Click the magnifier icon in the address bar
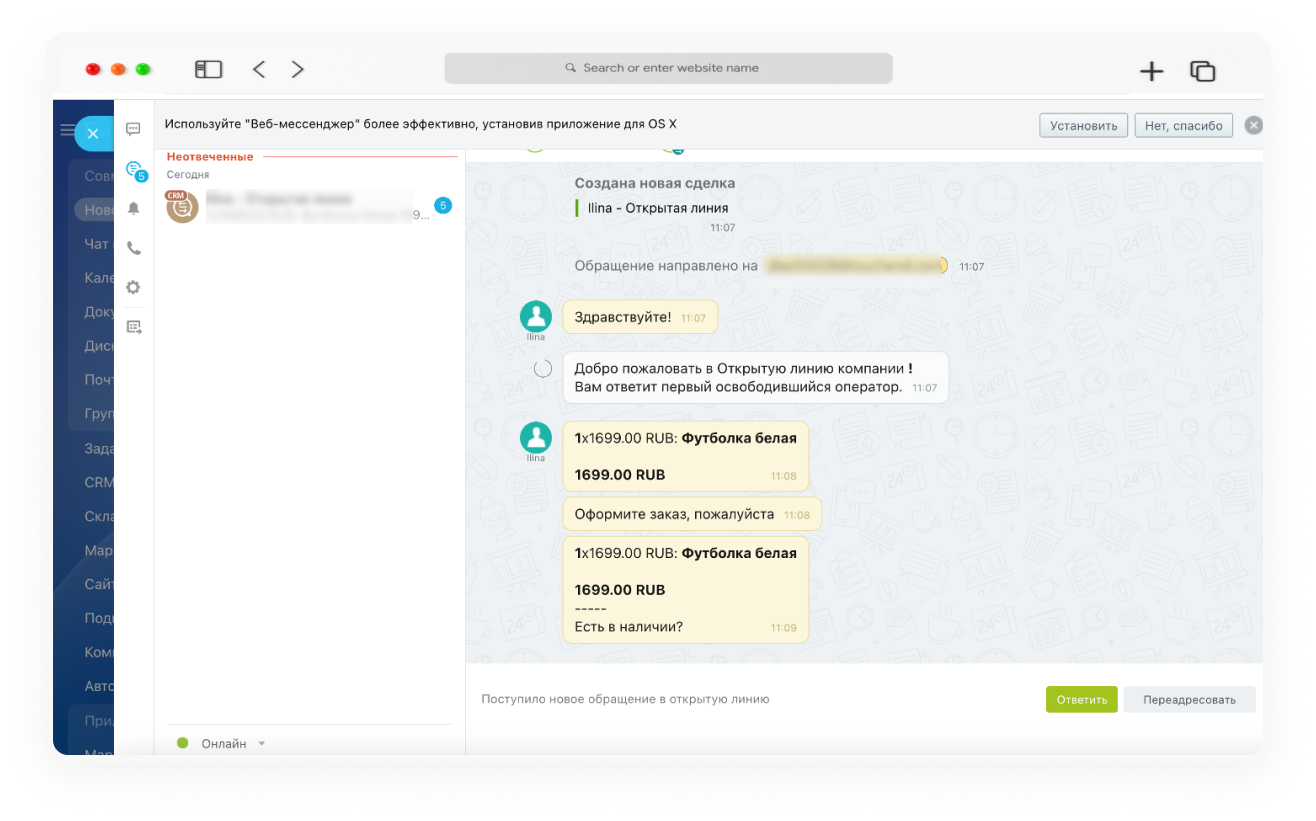This screenshot has height=821, width=1316. coord(570,68)
